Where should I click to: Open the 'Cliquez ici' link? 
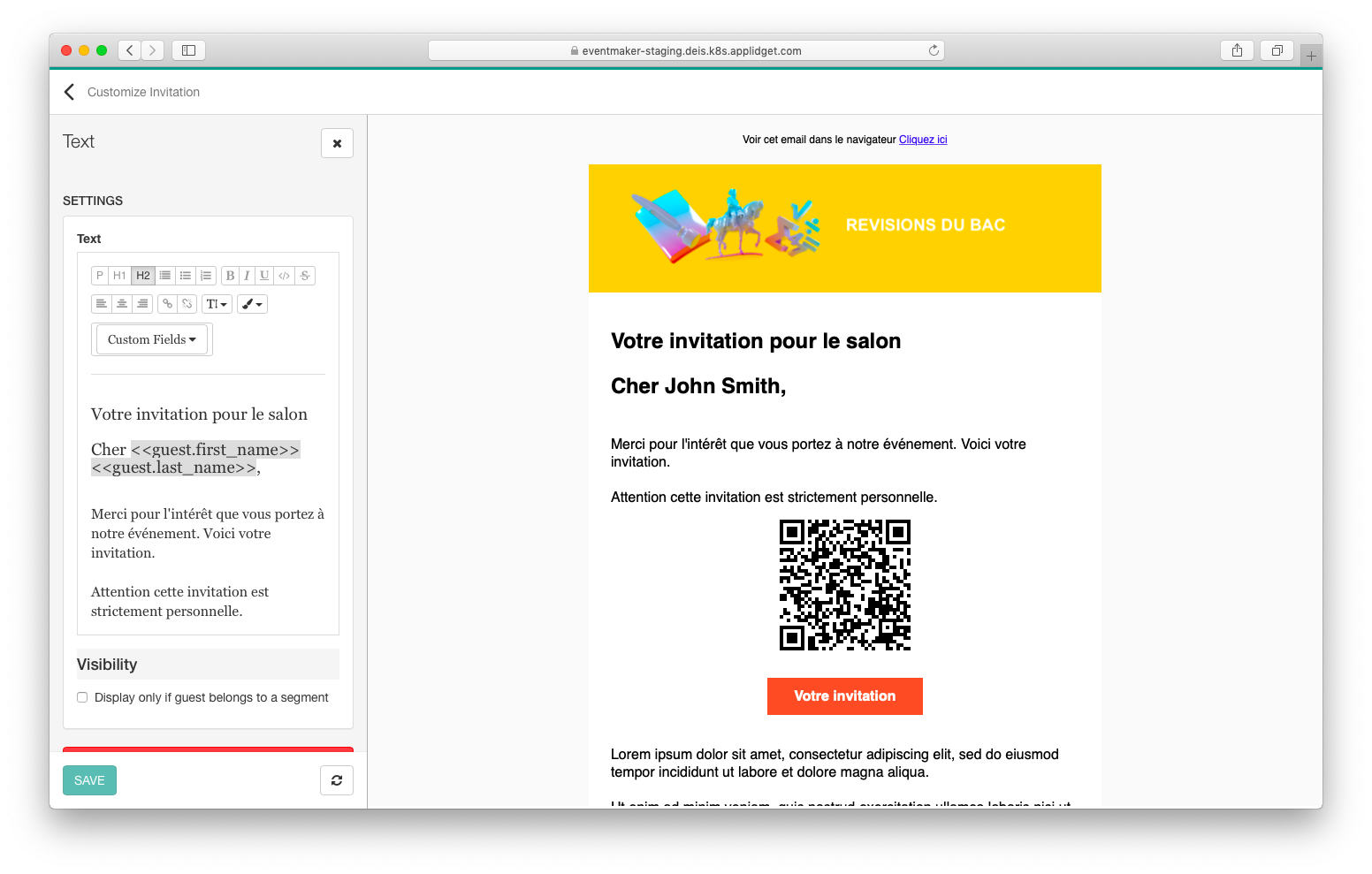[923, 140]
